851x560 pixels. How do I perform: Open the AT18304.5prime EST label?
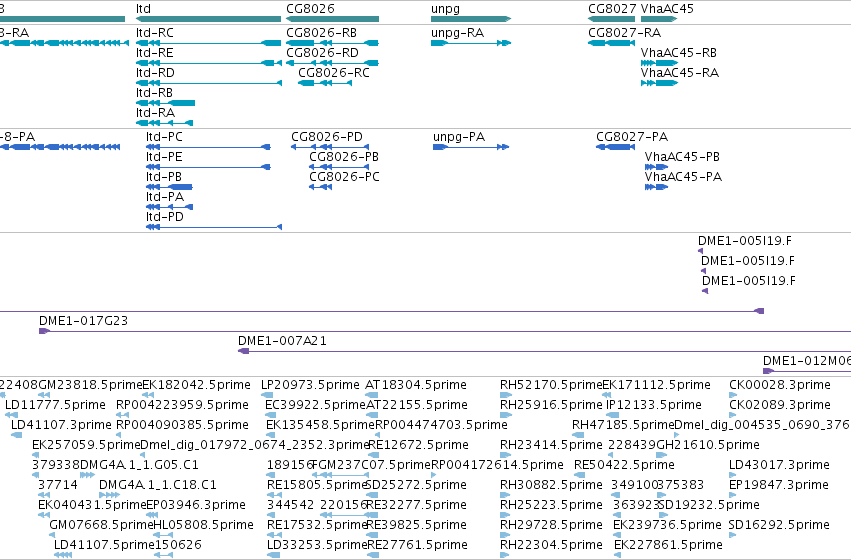pyautogui.click(x=416, y=385)
